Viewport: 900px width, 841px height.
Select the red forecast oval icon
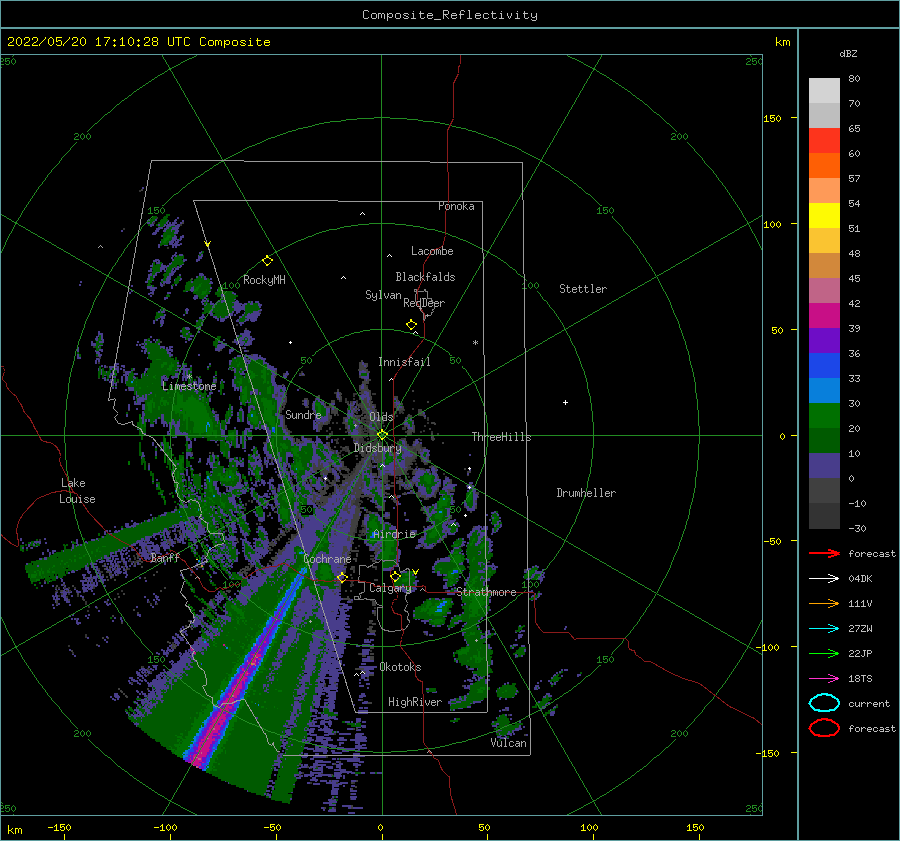pyautogui.click(x=824, y=728)
